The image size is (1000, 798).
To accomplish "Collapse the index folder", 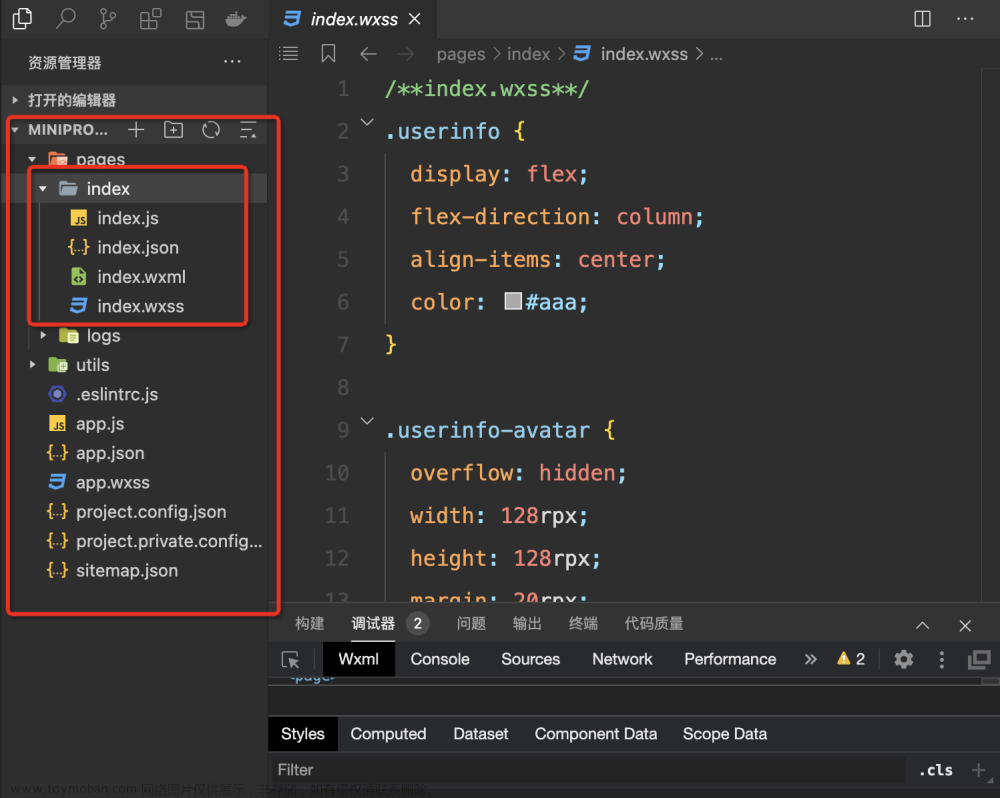I will (43, 189).
